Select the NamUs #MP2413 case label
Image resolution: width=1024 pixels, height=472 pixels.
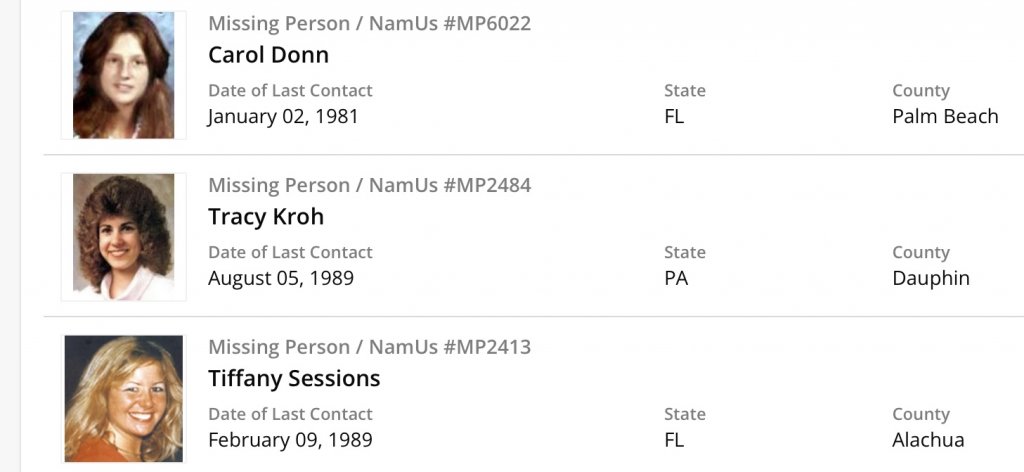pyautogui.click(x=369, y=347)
